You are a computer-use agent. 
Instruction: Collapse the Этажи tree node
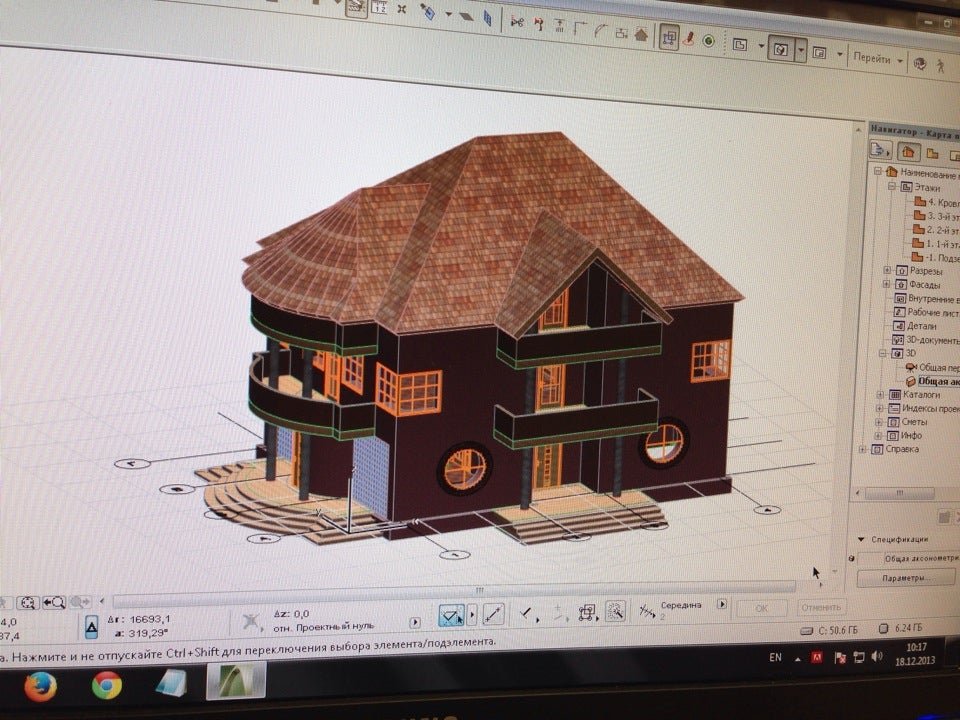coord(891,186)
